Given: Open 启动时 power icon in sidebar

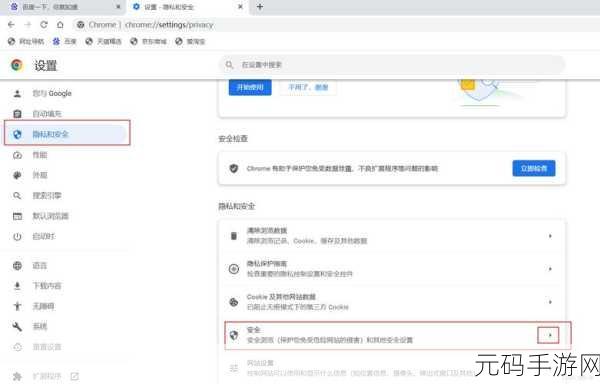Looking at the screenshot, I should point(17,236).
